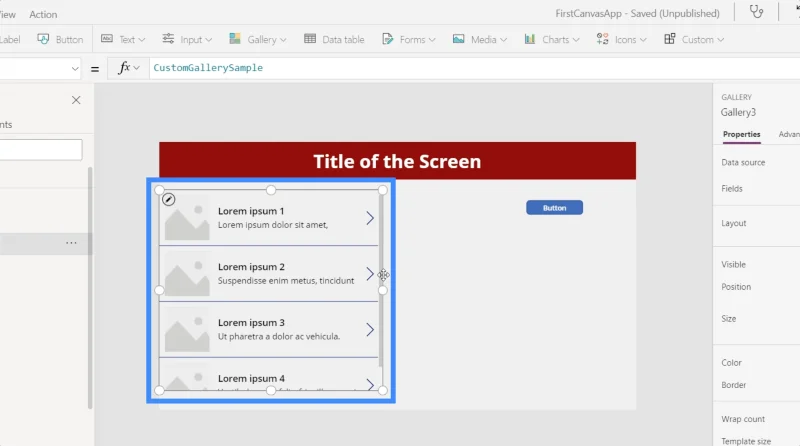Click the Color property label

point(731,362)
